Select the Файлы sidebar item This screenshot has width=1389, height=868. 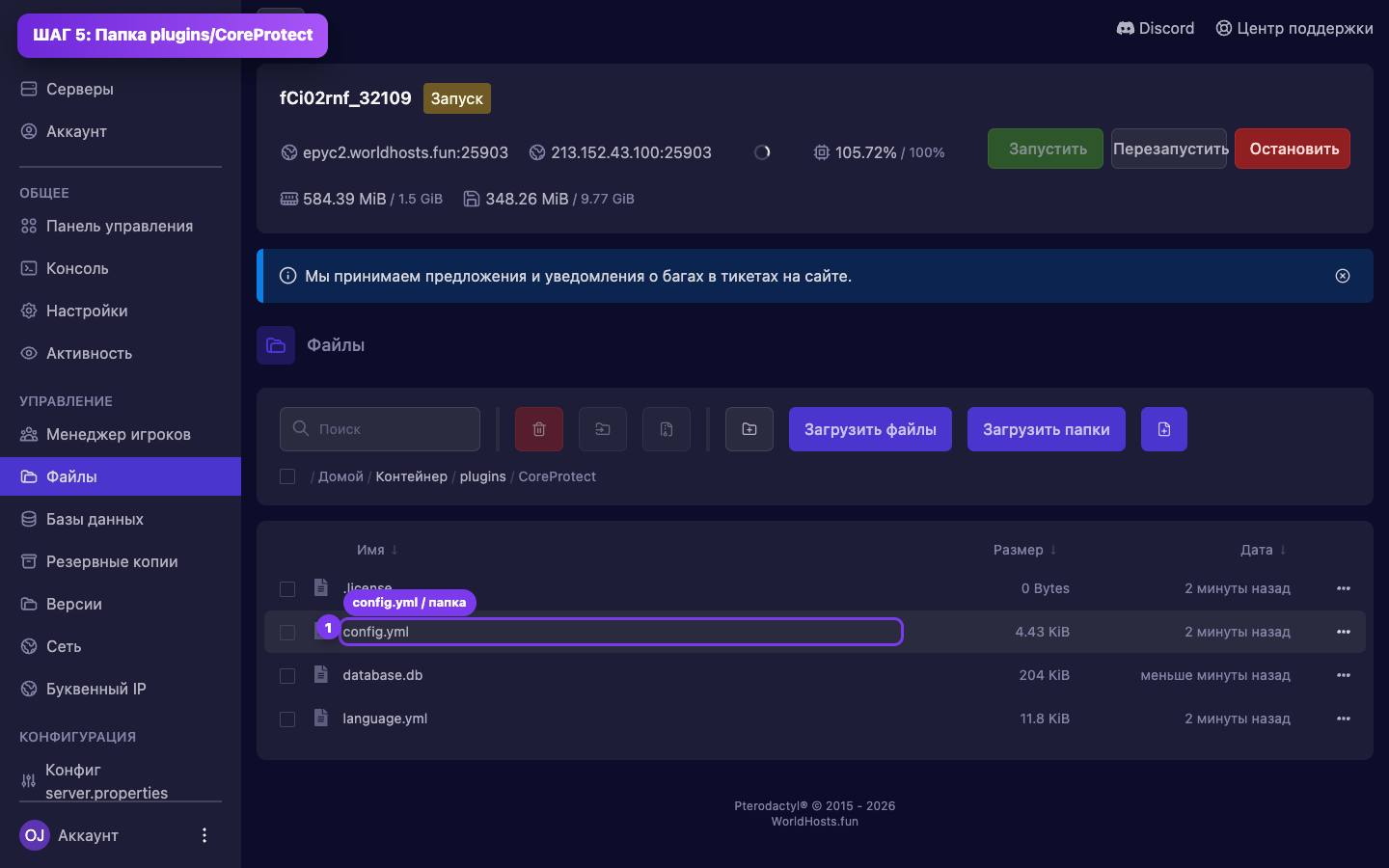pos(121,476)
